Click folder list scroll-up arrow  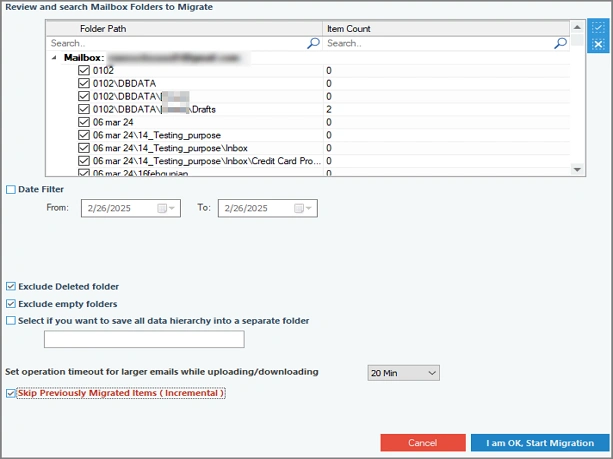coord(577,29)
